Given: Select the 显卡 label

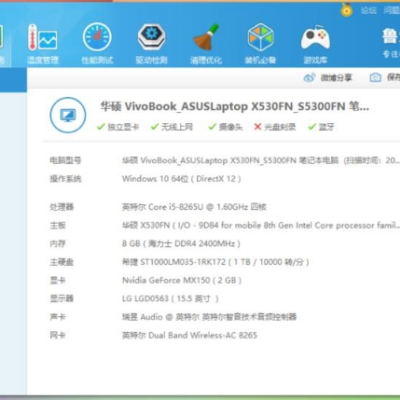Looking at the screenshot, I should click(x=58, y=280).
